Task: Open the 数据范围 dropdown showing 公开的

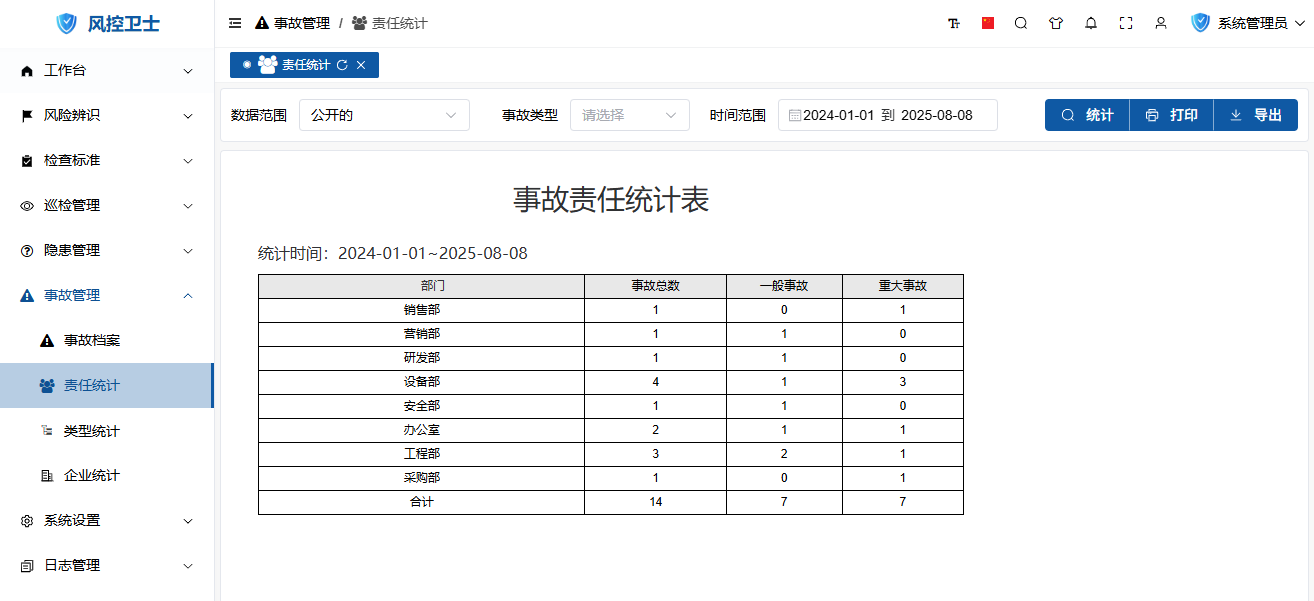Action: (x=384, y=115)
